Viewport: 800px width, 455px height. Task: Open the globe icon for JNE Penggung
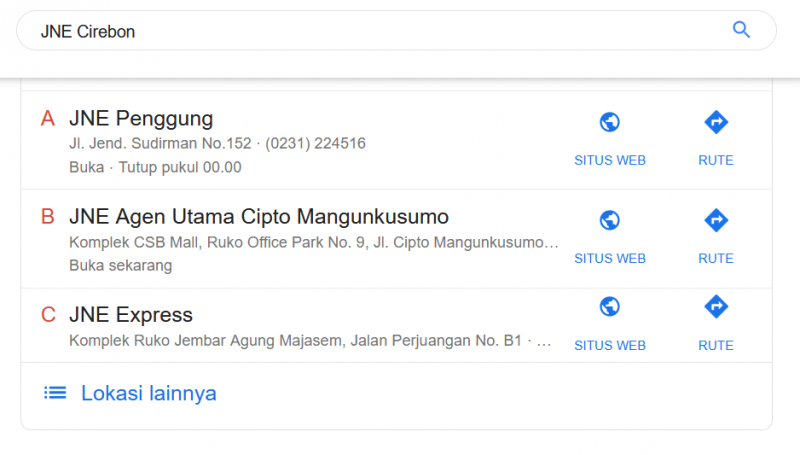click(x=610, y=122)
